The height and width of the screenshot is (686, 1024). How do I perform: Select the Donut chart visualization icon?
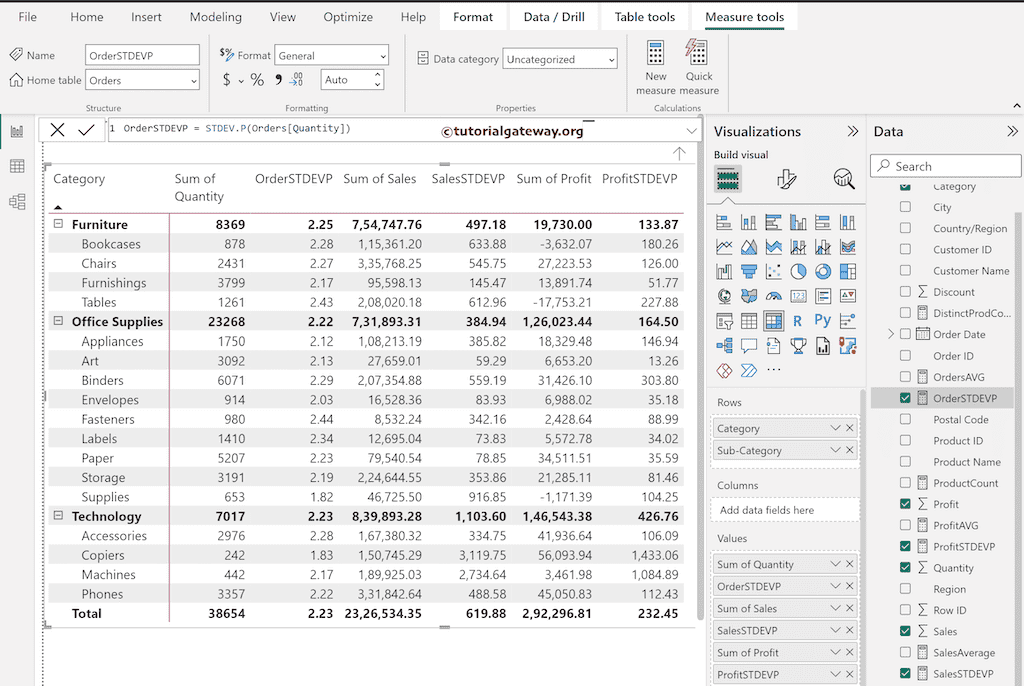pos(823,271)
